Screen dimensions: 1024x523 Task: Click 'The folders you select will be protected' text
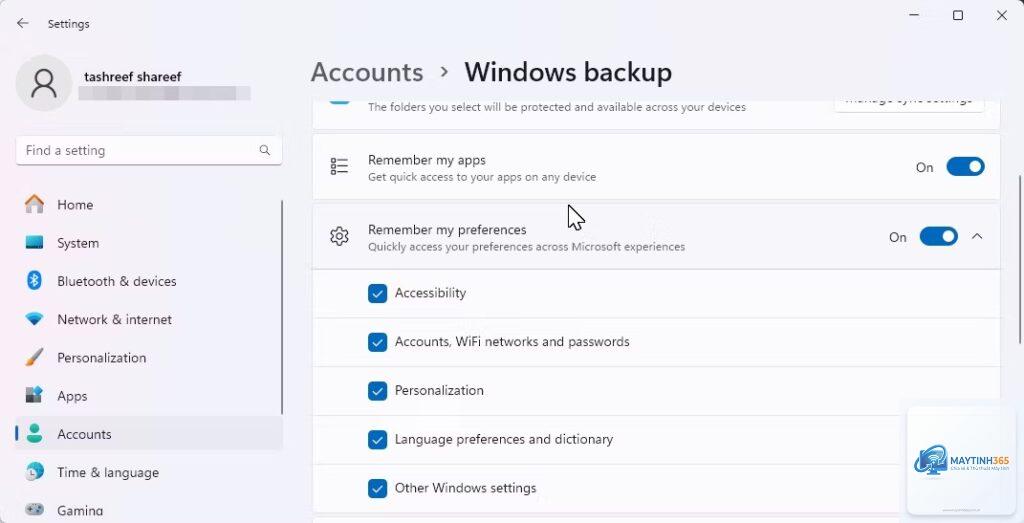tap(556, 107)
